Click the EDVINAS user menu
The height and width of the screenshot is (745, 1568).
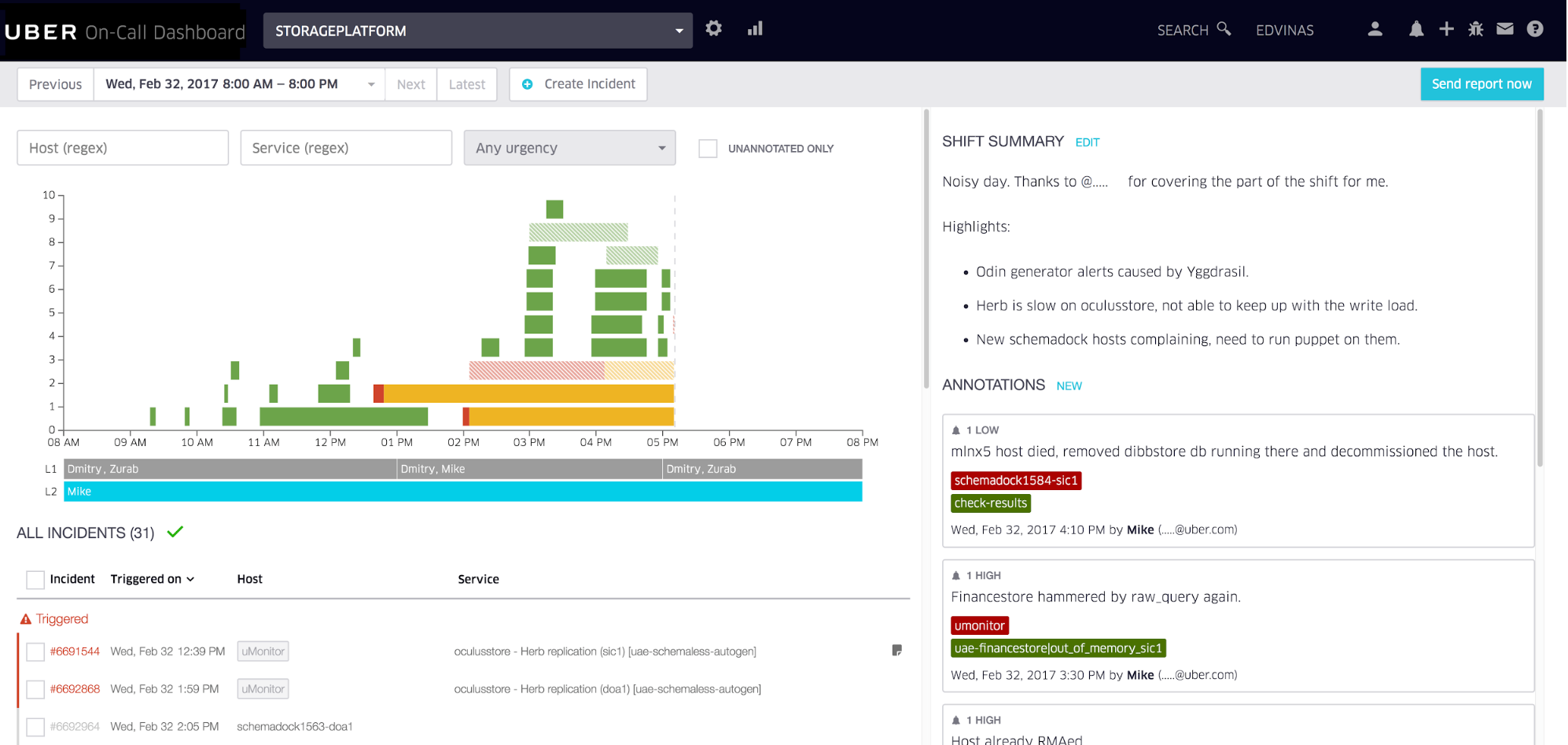coord(1285,30)
